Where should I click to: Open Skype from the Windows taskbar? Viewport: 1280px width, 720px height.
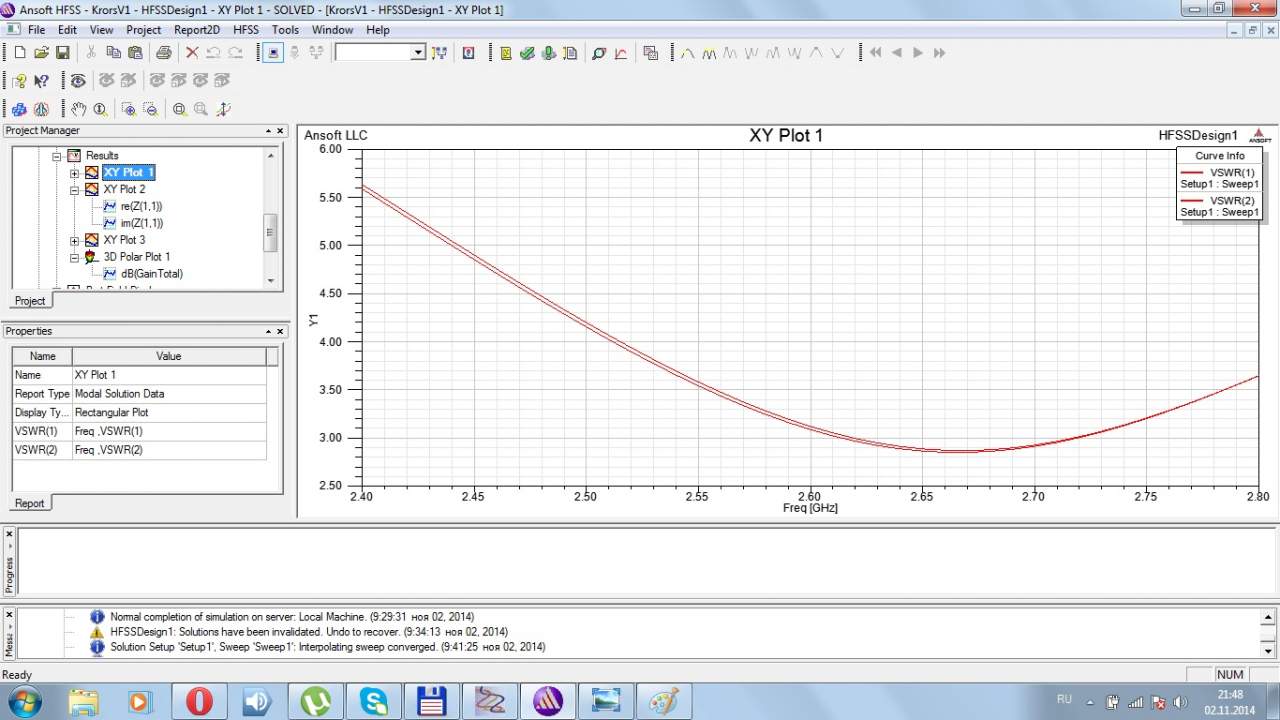coord(374,701)
